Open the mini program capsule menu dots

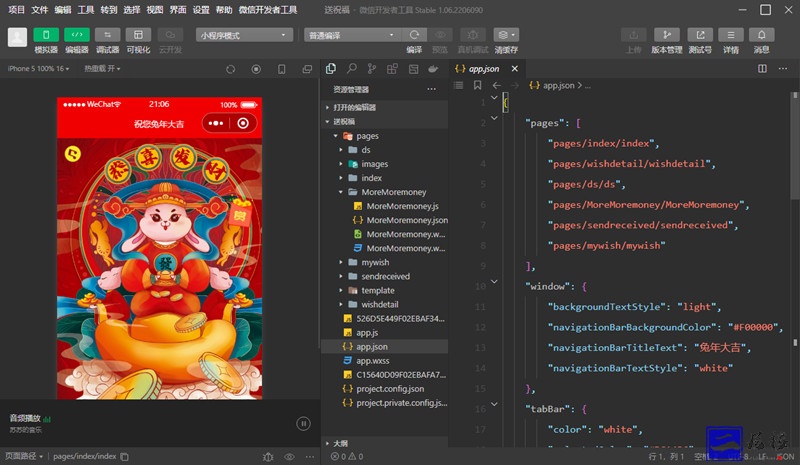pyautogui.click(x=216, y=123)
